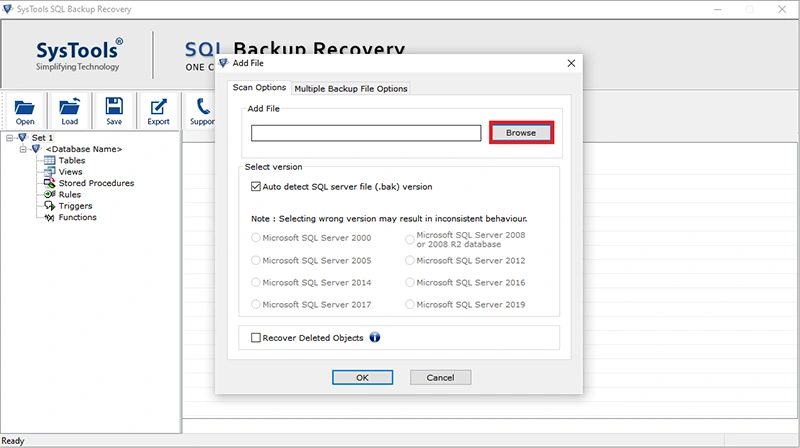Click the Stored Procedures icon
Viewport: 800px width, 448px height.
click(x=49, y=183)
